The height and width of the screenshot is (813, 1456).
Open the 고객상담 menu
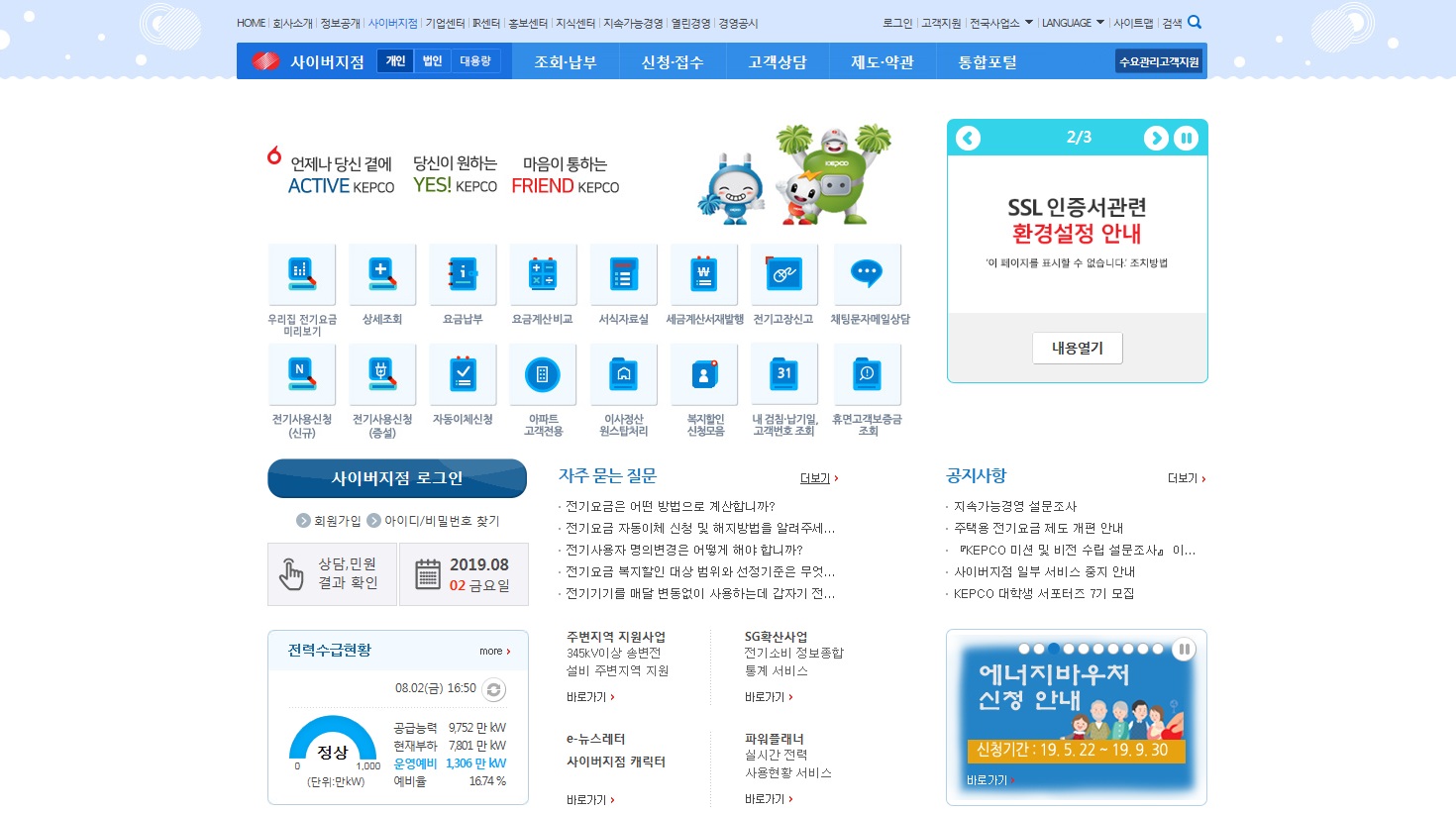[x=778, y=61]
